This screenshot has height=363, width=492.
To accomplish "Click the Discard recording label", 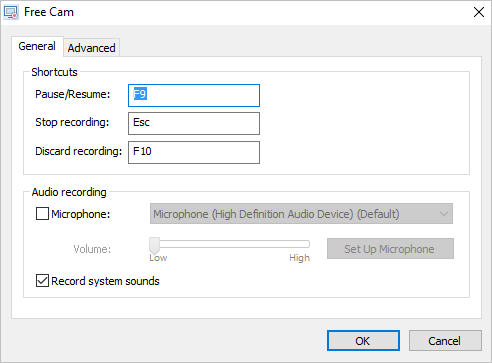I will [x=79, y=151].
